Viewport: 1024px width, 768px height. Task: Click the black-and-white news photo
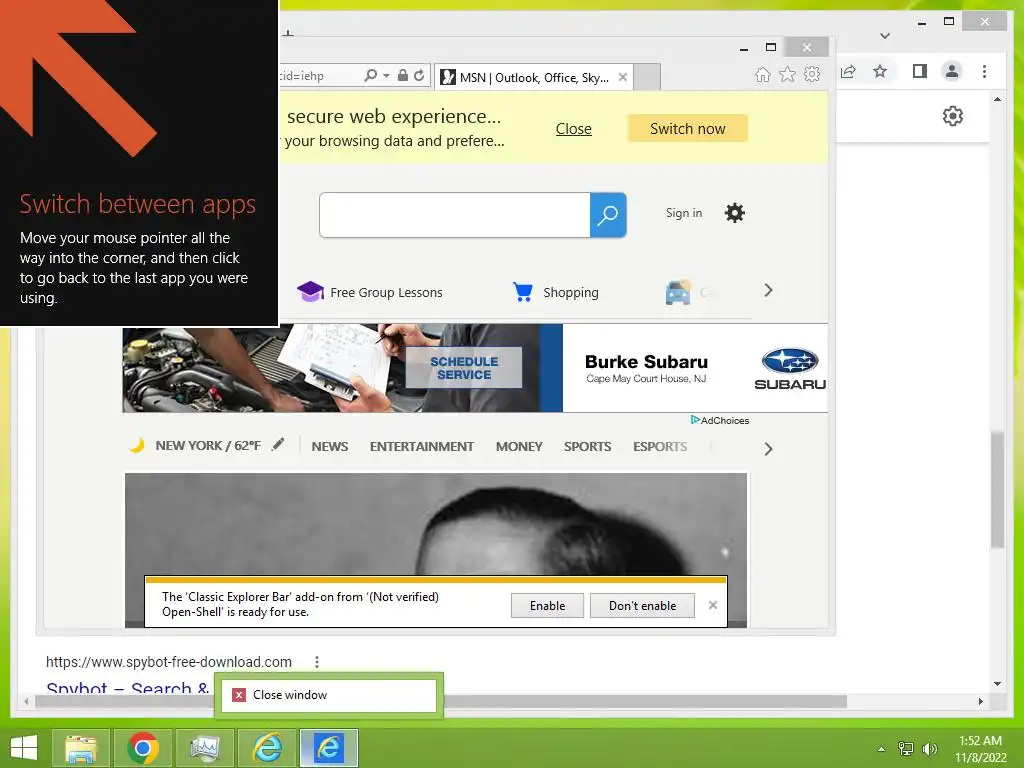pyautogui.click(x=436, y=522)
